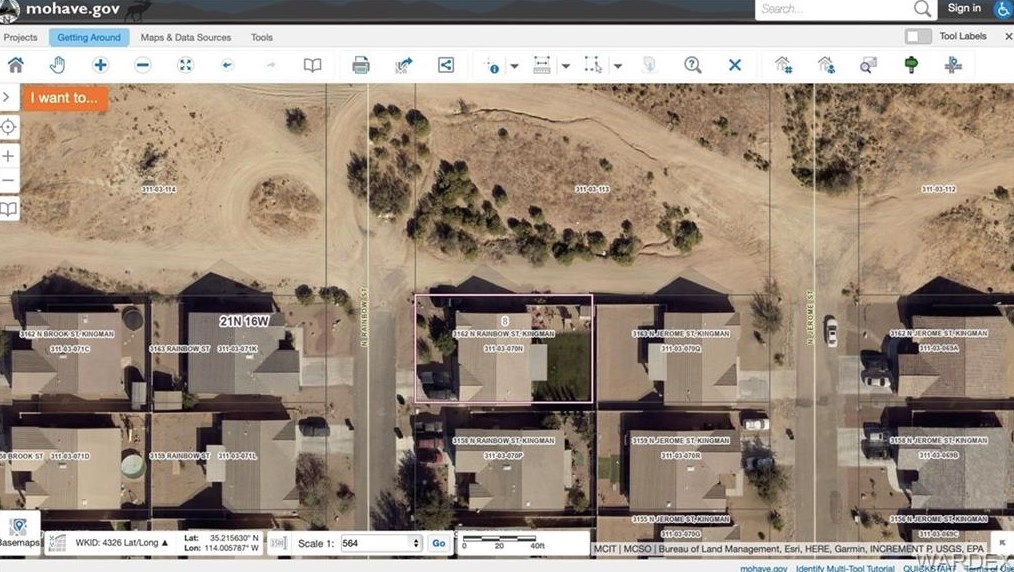This screenshot has height=572, width=1014.
Task: Click the Home initial view icon
Action: (x=16, y=65)
